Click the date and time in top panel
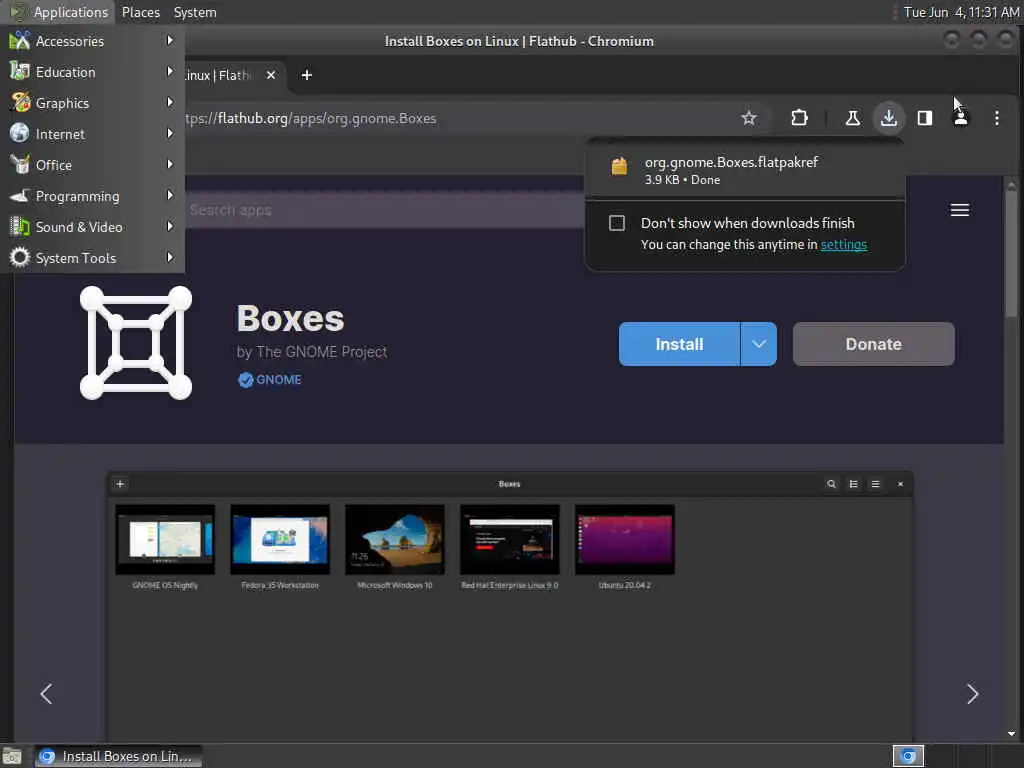The image size is (1024, 768). [x=961, y=12]
